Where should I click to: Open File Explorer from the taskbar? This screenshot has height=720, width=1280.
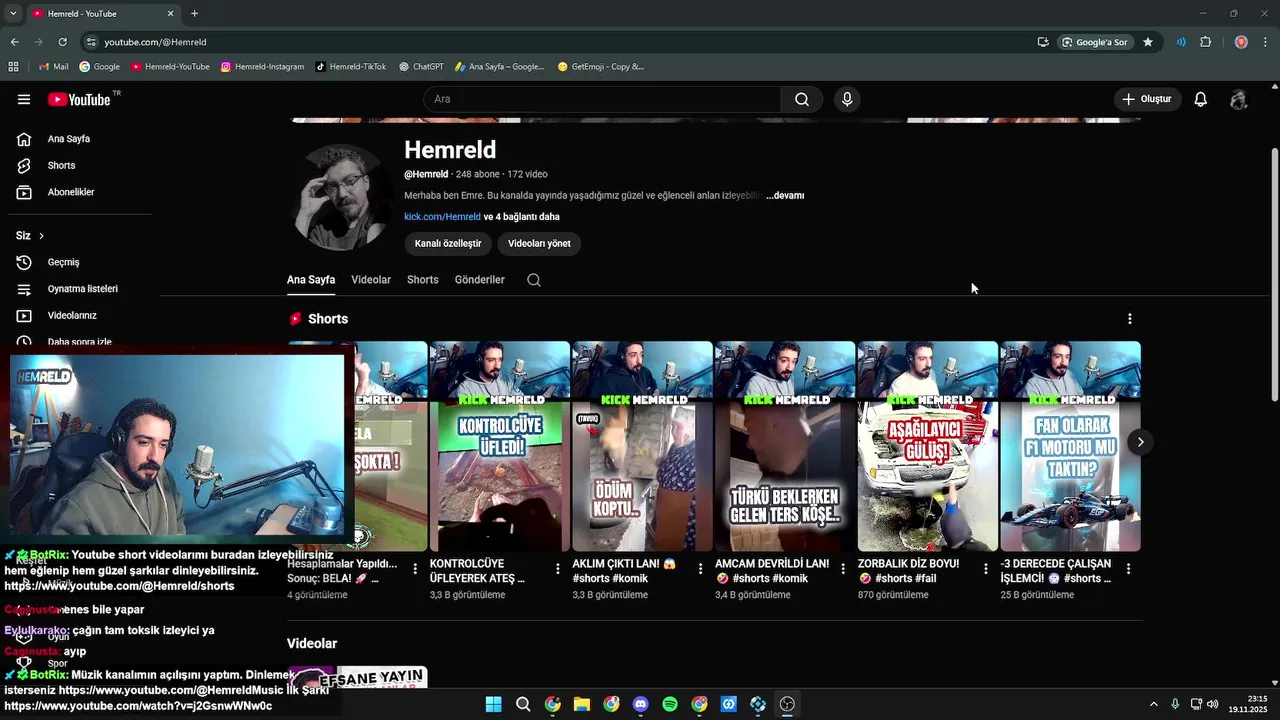coord(582,704)
